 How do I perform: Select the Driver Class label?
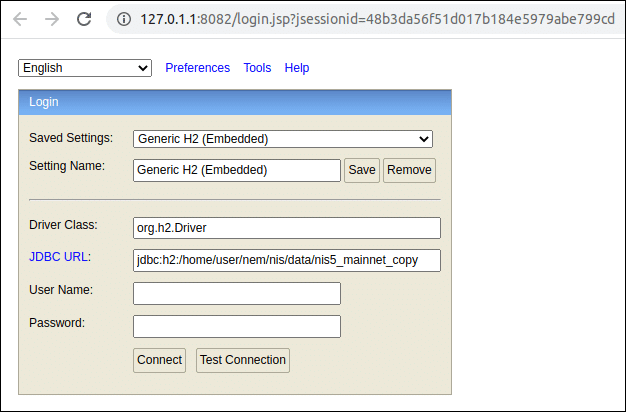coord(63,225)
